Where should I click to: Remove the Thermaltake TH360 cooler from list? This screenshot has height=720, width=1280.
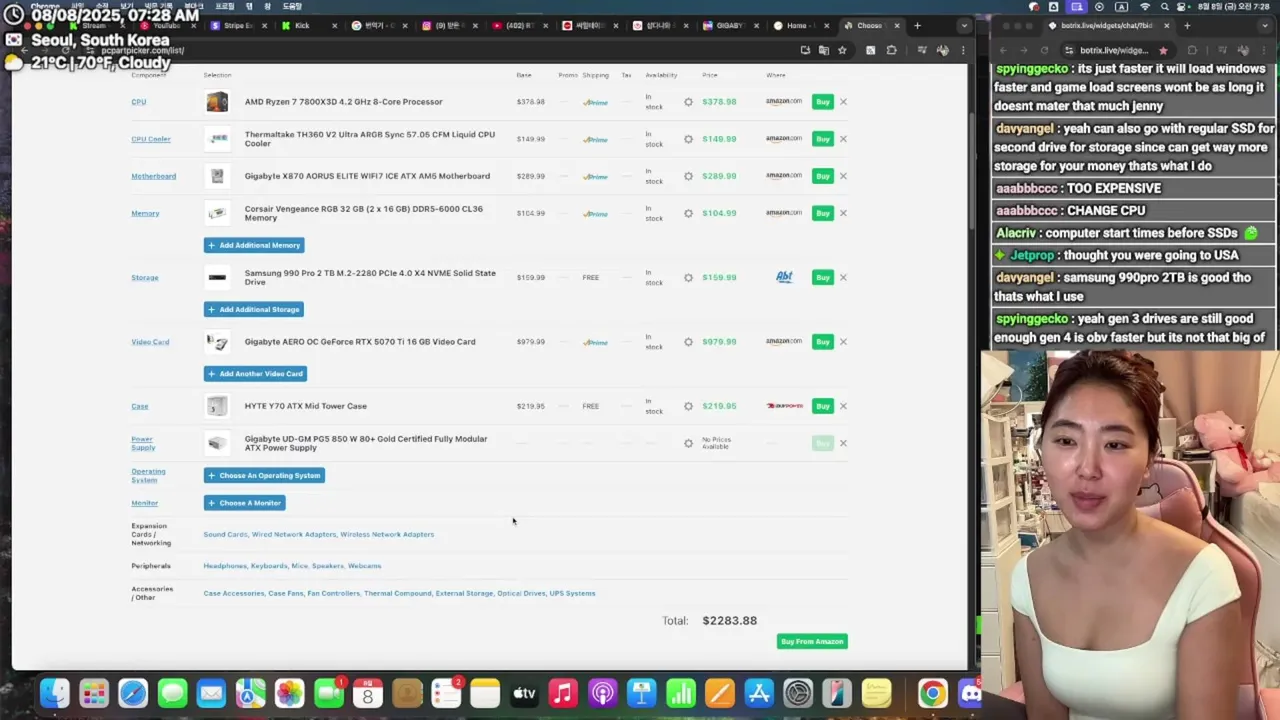[x=843, y=139]
